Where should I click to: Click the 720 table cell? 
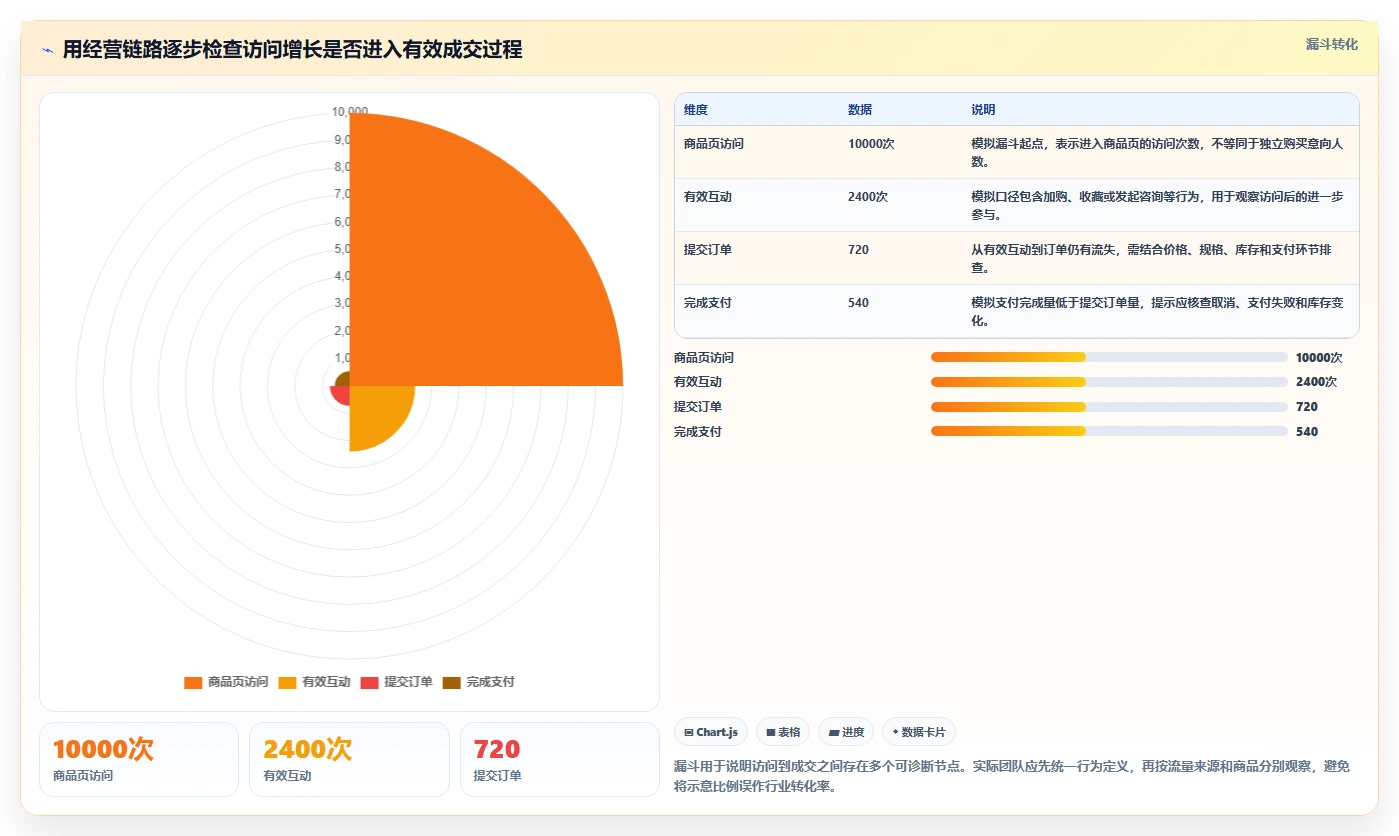coord(858,250)
